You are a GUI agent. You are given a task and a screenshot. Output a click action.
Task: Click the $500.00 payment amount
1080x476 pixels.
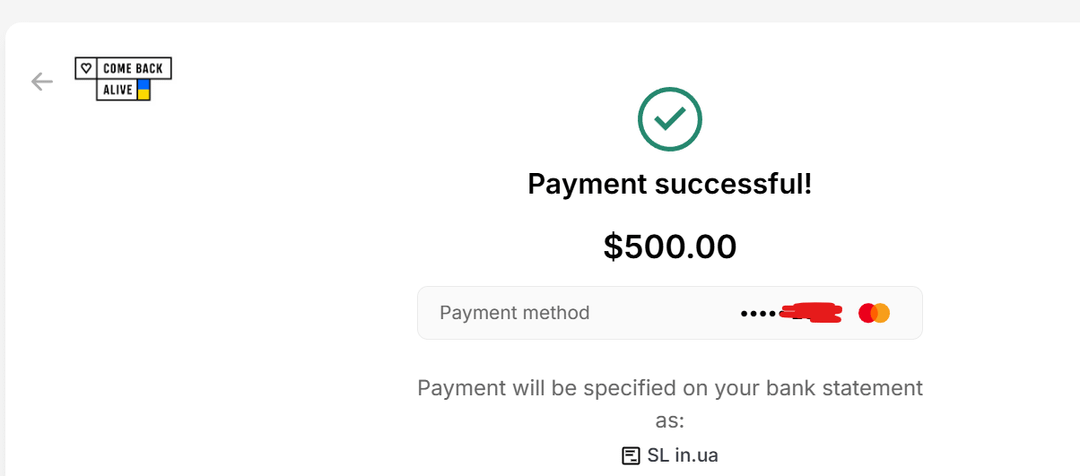[670, 246]
